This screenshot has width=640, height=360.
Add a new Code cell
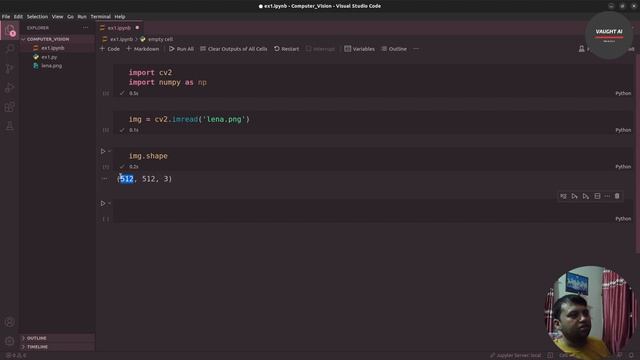[x=110, y=49]
